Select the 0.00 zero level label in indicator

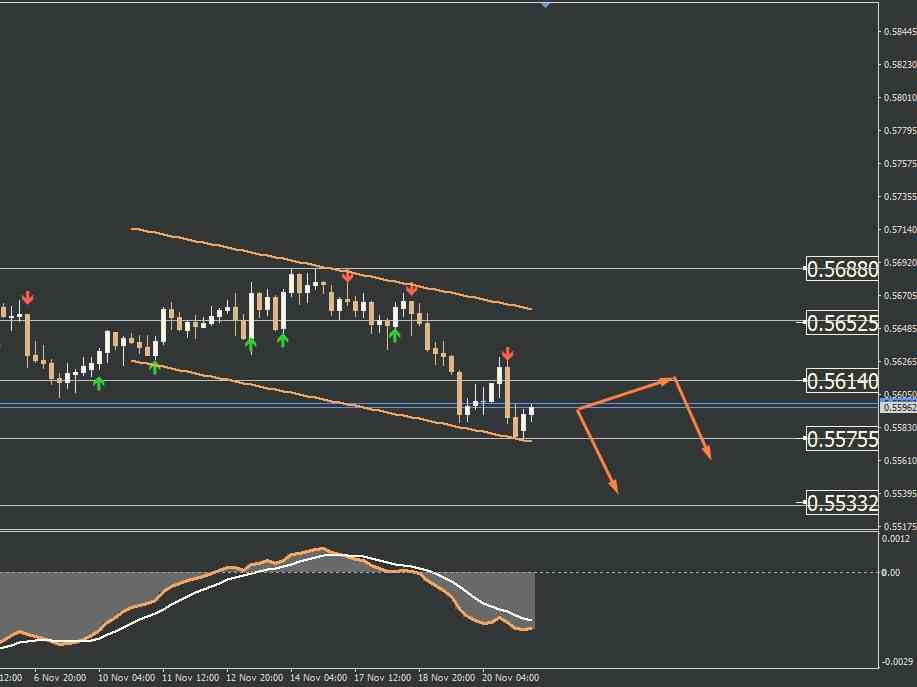coord(891,572)
